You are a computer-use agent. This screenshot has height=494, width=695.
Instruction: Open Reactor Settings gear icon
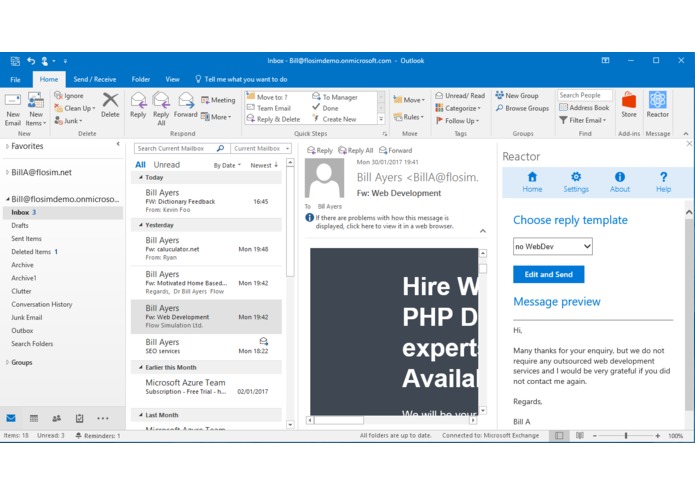point(576,177)
